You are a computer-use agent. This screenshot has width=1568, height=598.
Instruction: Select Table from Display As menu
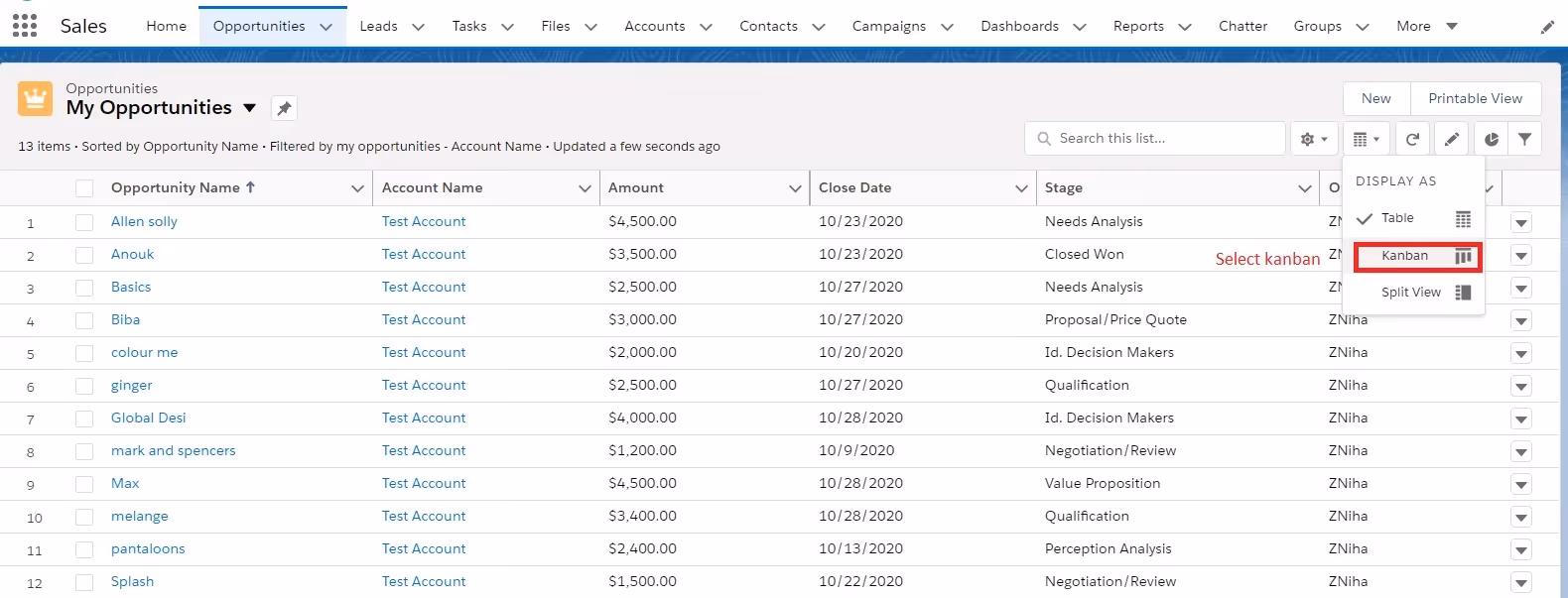[x=1415, y=218]
